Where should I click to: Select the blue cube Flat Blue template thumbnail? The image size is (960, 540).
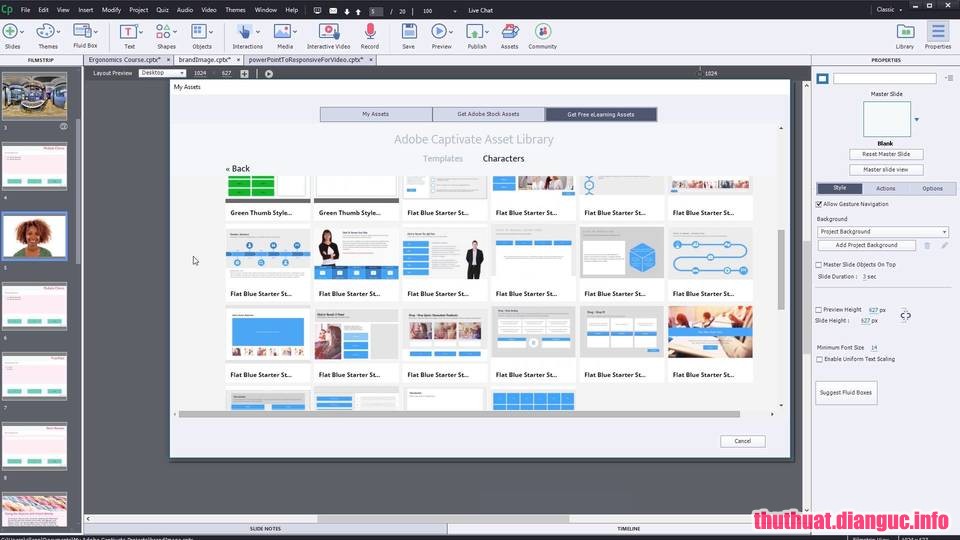tap(621, 253)
